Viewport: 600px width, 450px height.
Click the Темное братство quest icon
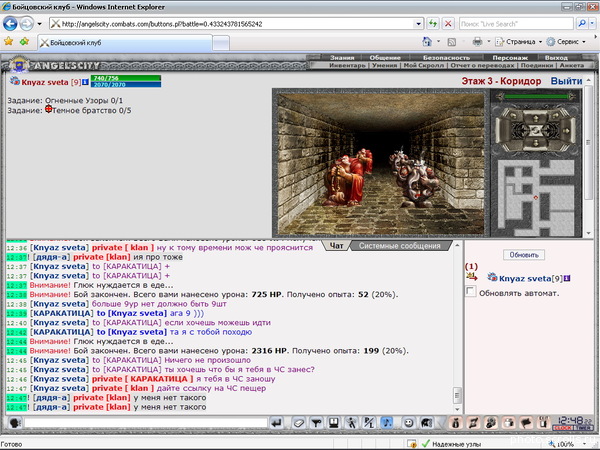click(49, 109)
